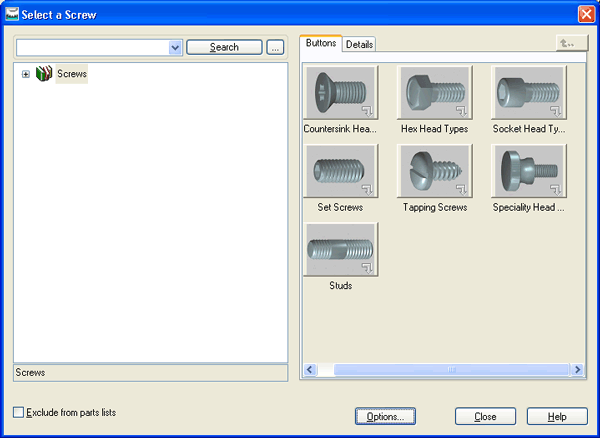This screenshot has width=600, height=438.
Task: Pick the Set Screws icon
Action: coord(340,171)
